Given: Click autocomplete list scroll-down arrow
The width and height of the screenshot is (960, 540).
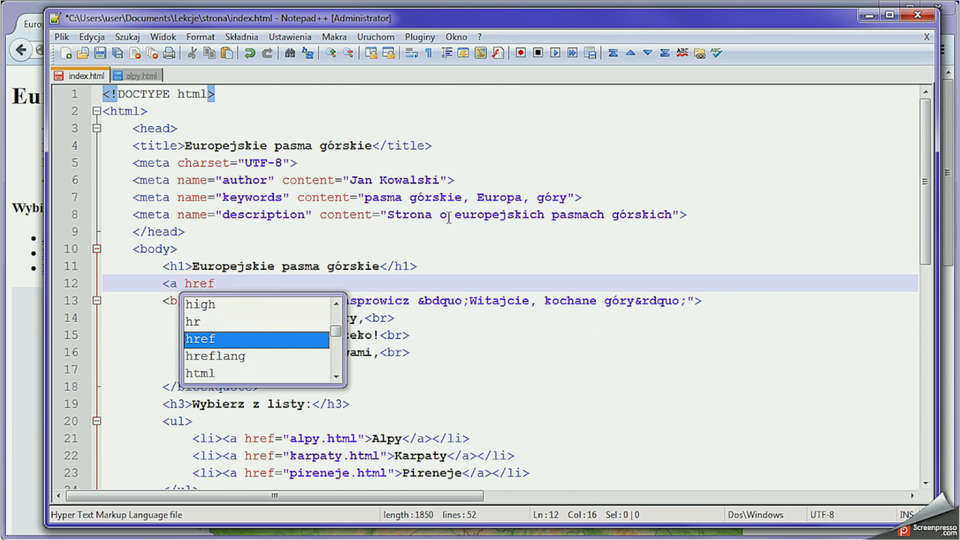Looking at the screenshot, I should (336, 377).
